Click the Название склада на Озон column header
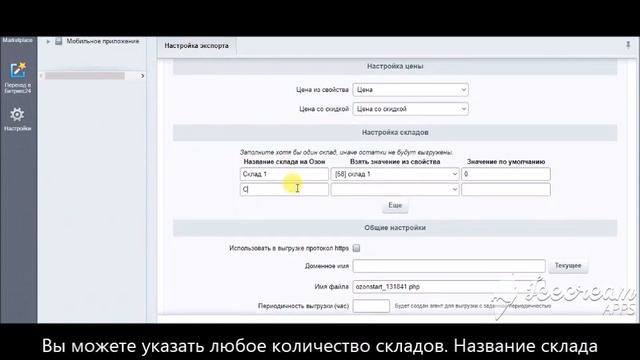Screen dimensions: 640x360 coord(284,162)
